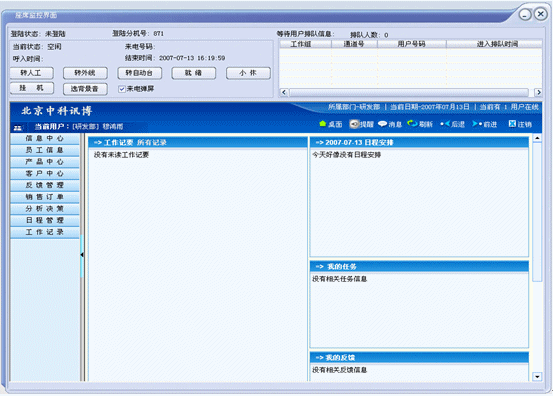Click the main panel down scroll arrow
The height and width of the screenshot is (396, 553).
(x=537, y=377)
